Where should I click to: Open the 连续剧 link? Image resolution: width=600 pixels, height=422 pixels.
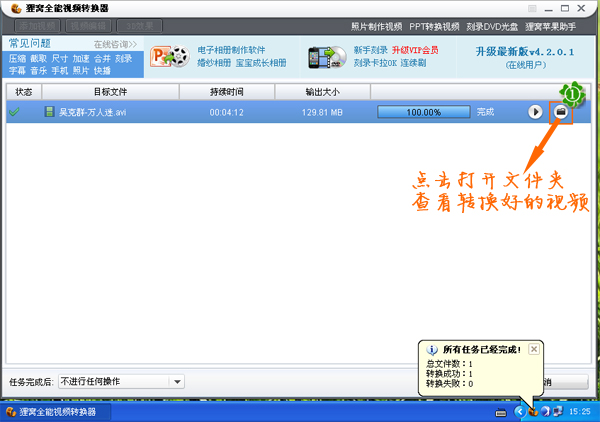tap(413, 63)
